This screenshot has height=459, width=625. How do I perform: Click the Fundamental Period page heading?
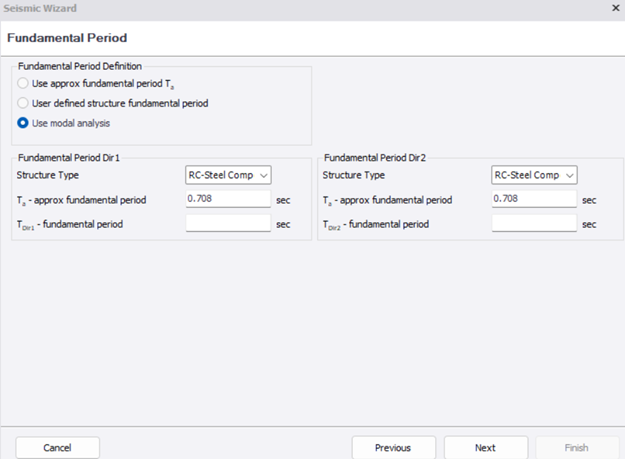coord(67,38)
